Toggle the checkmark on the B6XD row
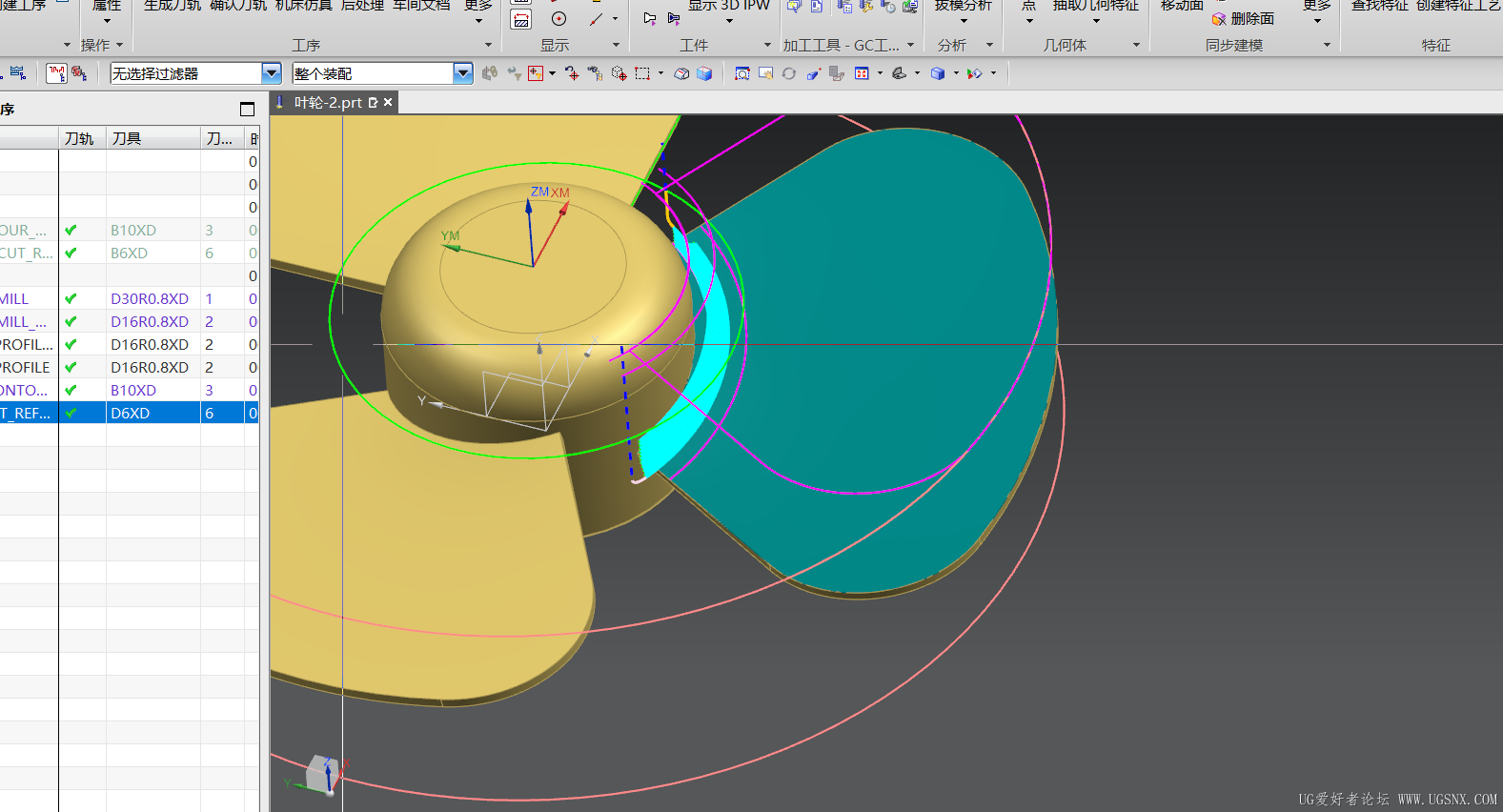Image resolution: width=1503 pixels, height=812 pixels. click(x=71, y=253)
